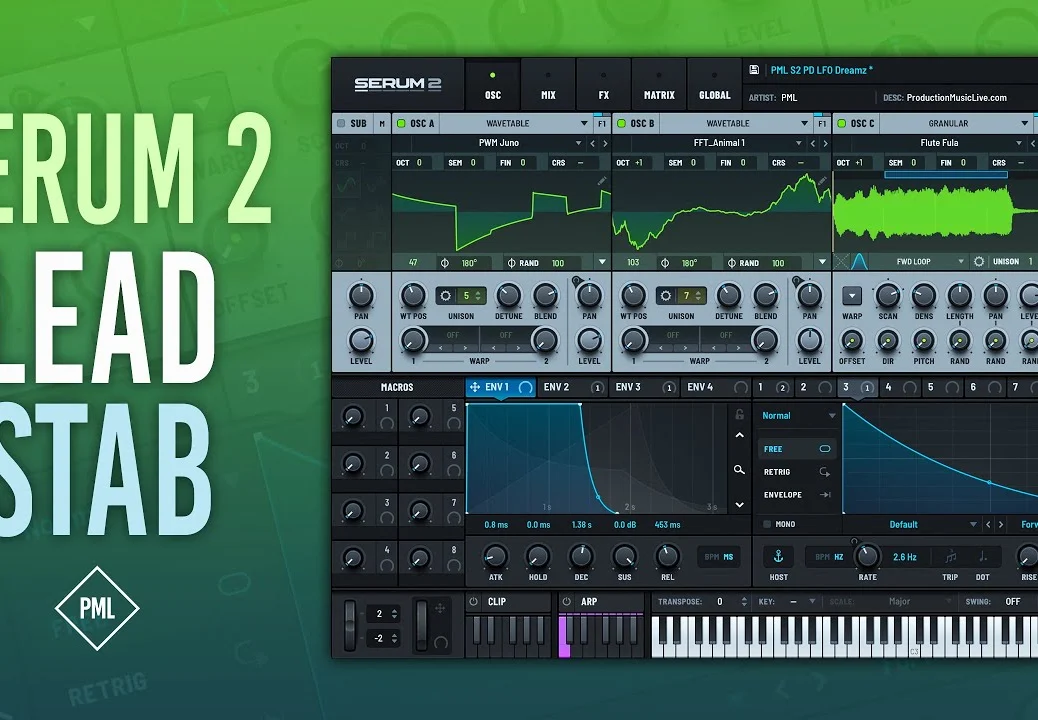Screen dimensions: 1038x720
Task: Click the SUB M button
Action: tap(382, 123)
